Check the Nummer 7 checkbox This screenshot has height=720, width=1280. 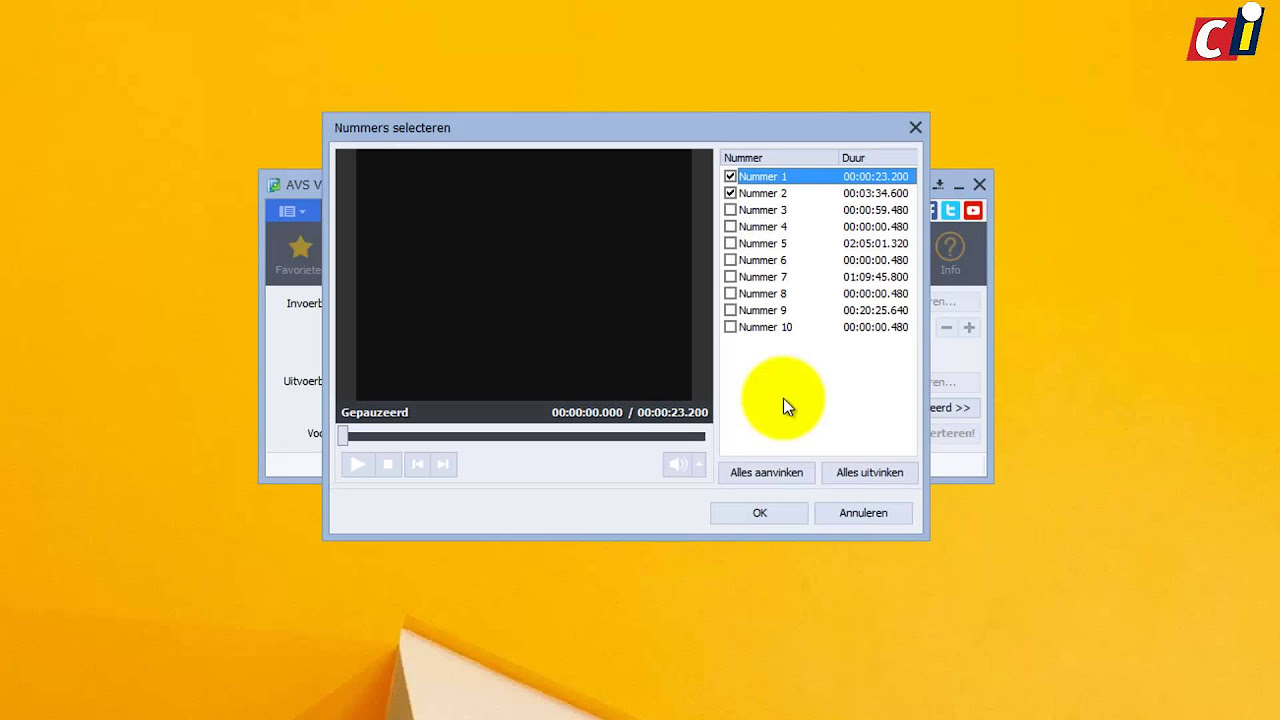(x=730, y=277)
